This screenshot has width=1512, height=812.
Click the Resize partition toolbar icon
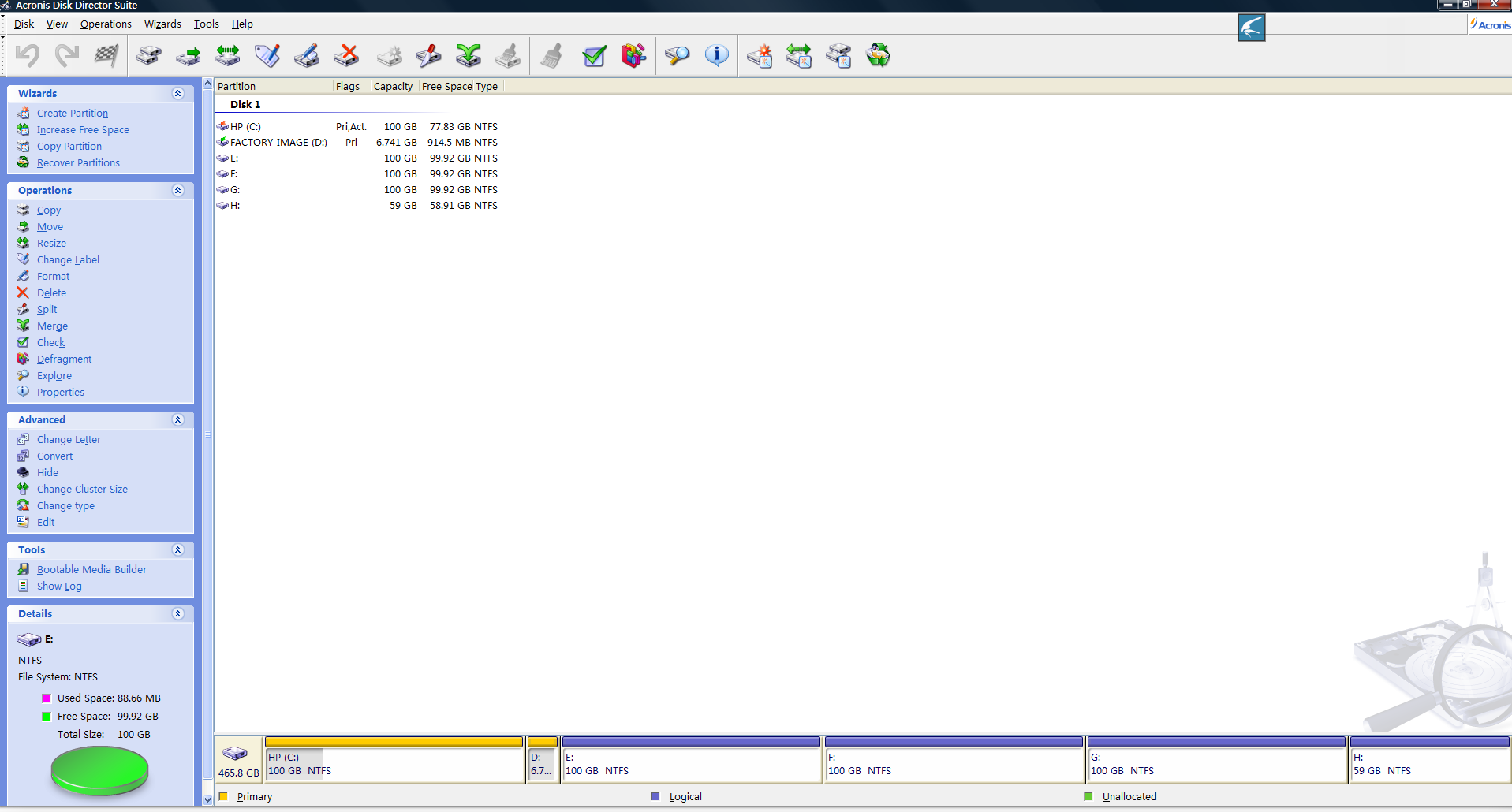coord(228,55)
